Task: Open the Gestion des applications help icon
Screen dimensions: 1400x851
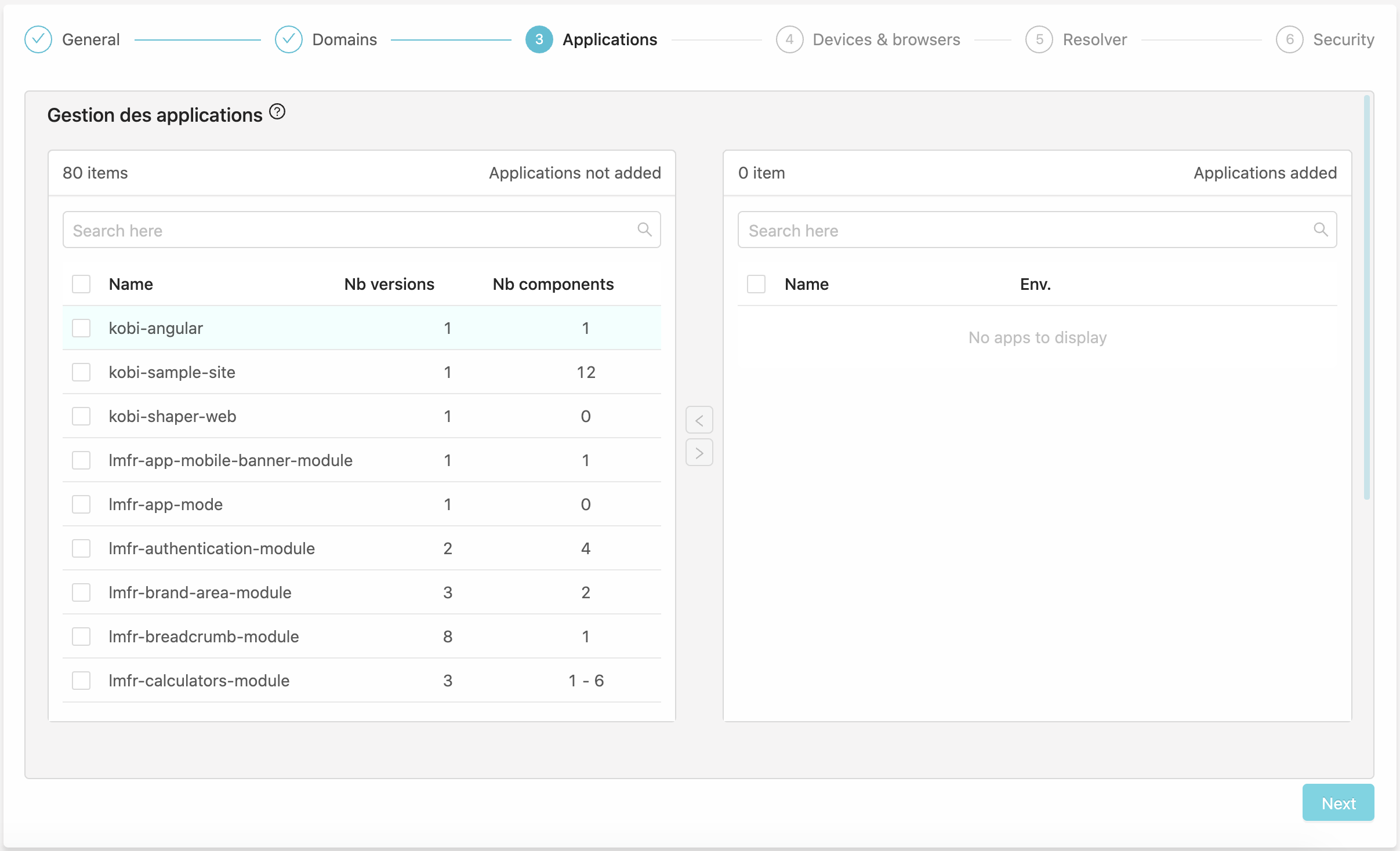Action: pos(277,112)
